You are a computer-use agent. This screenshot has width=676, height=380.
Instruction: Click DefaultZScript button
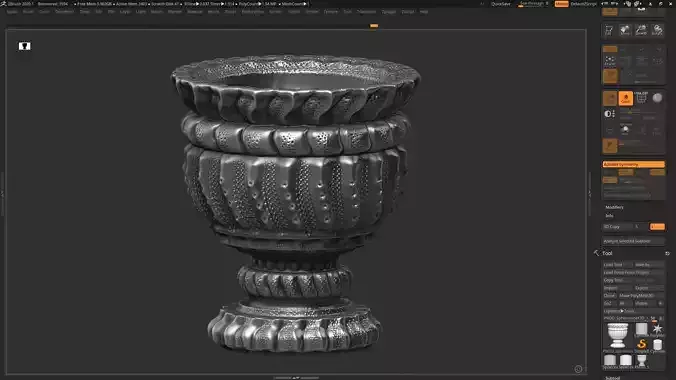[x=584, y=4]
